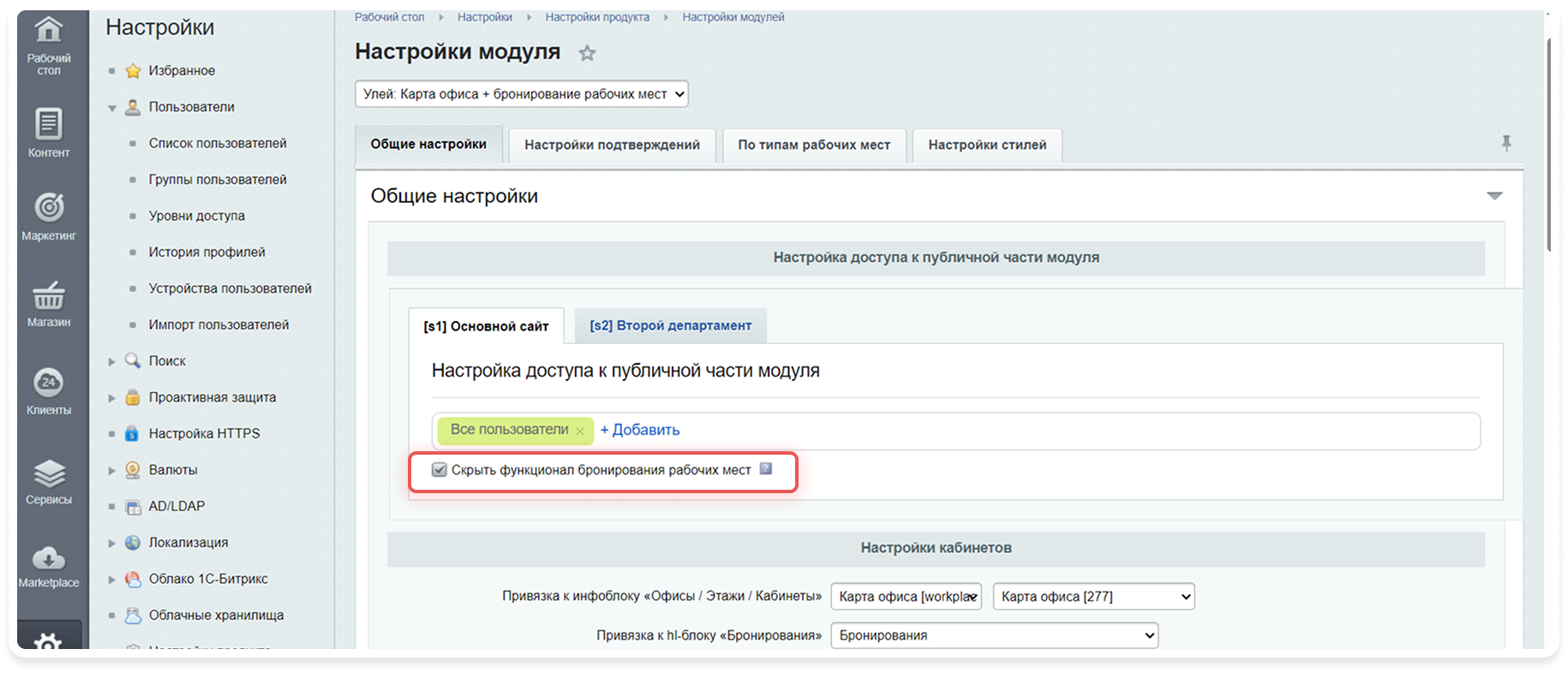Click the Проактивная защита lock icon

pyautogui.click(x=133, y=397)
